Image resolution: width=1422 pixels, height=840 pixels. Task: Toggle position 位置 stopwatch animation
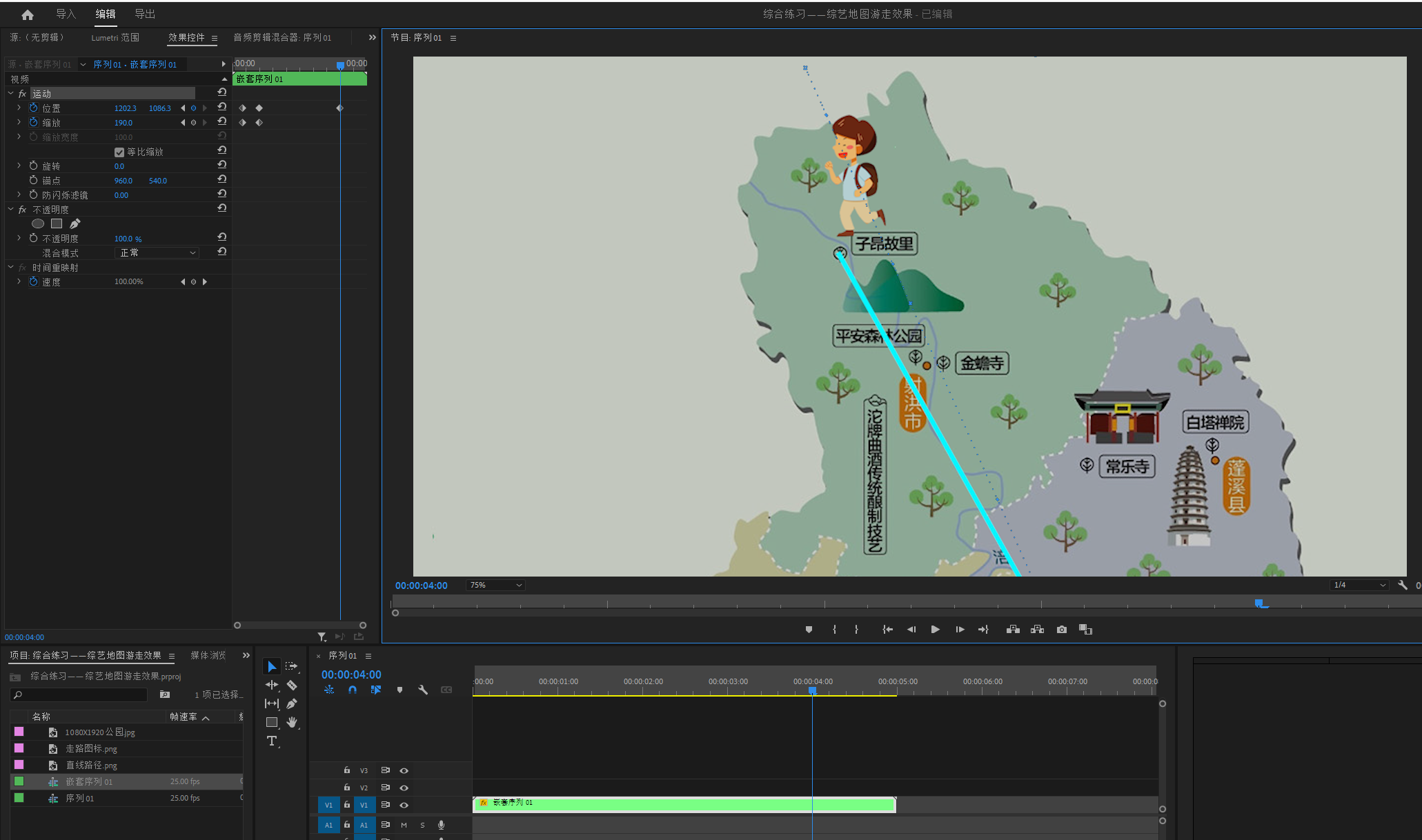33,108
